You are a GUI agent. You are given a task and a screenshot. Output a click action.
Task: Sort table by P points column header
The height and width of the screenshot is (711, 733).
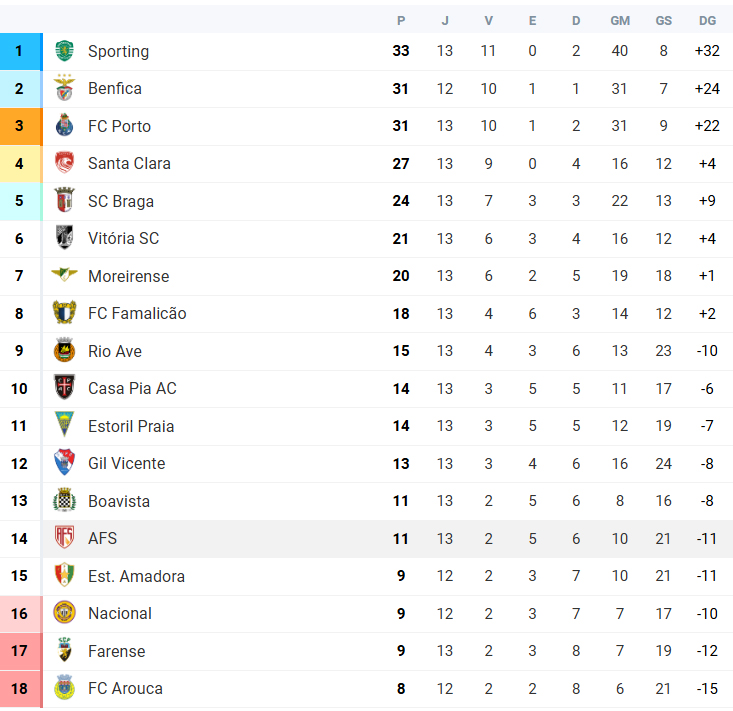point(401,21)
